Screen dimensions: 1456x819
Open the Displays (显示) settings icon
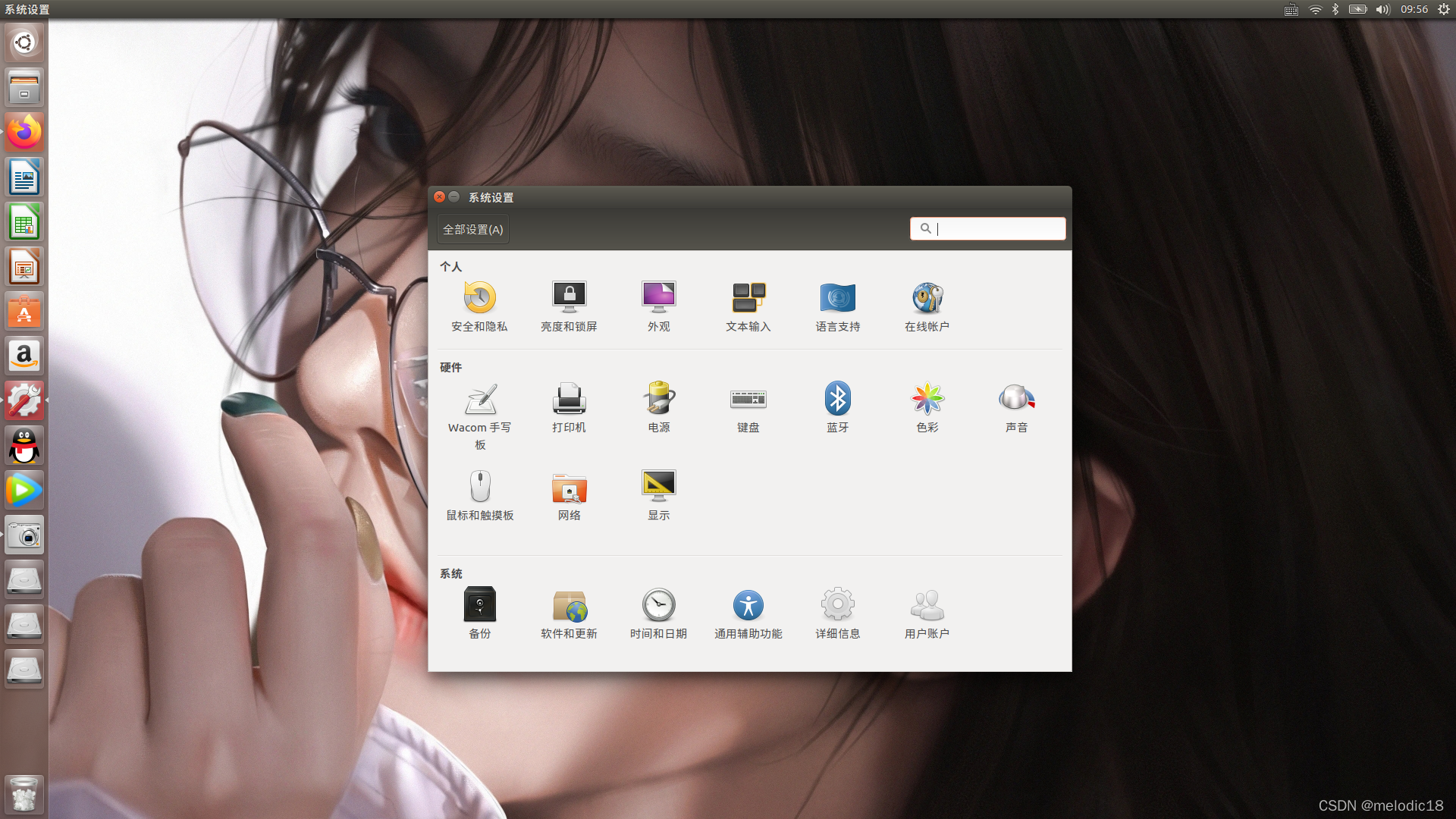point(658,487)
